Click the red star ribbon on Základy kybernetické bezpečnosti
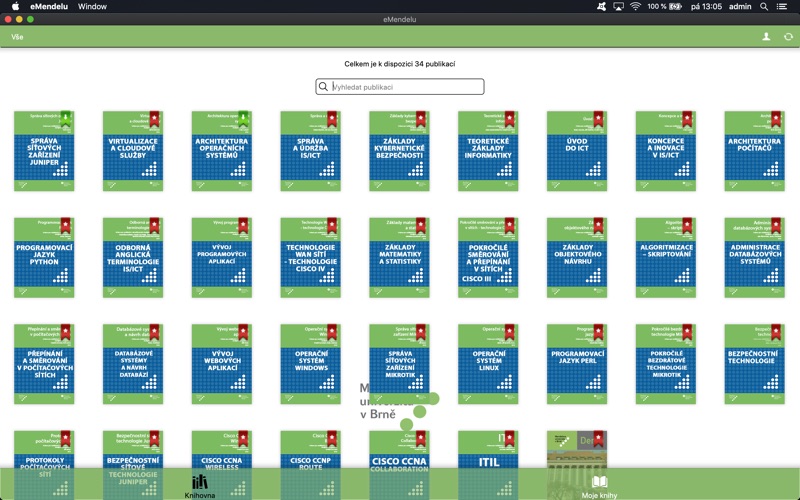This screenshot has height=500, width=800. click(x=421, y=119)
